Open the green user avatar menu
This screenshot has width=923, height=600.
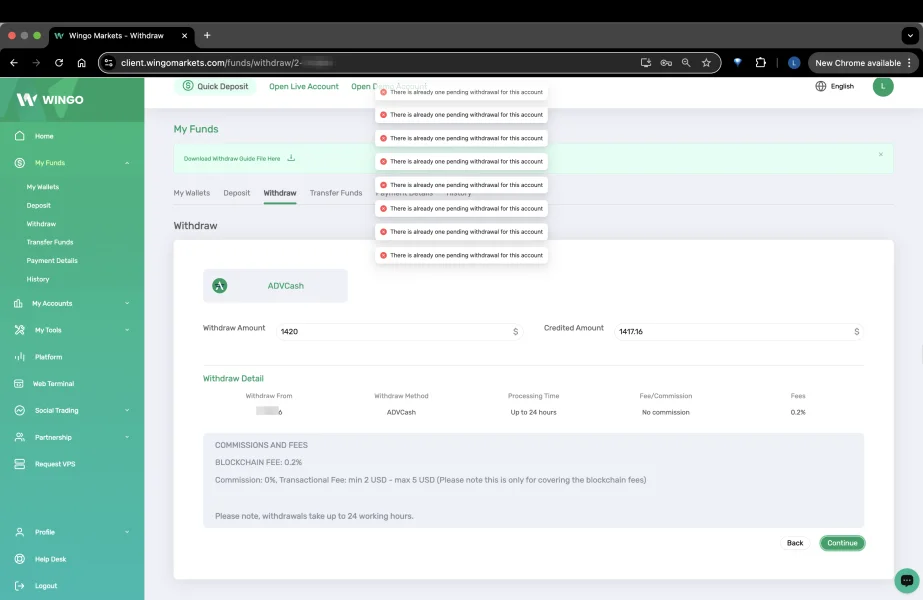(x=882, y=86)
